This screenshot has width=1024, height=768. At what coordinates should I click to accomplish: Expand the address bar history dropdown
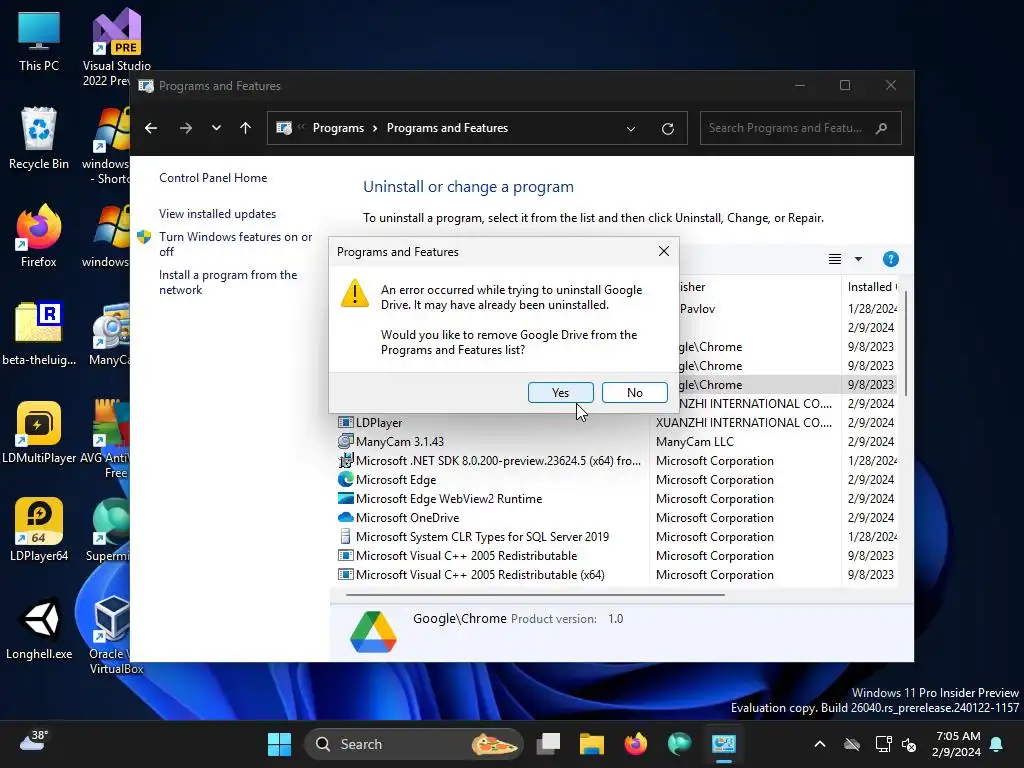point(631,129)
